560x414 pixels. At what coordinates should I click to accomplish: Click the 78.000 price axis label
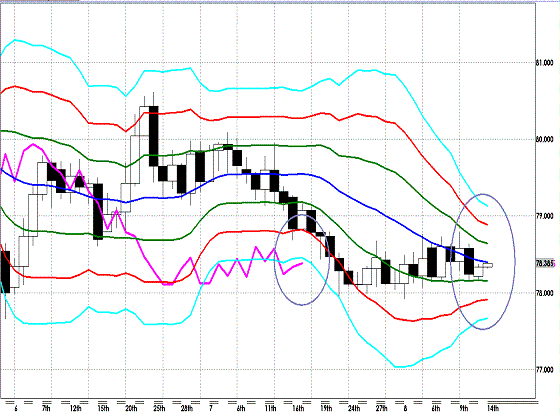pyautogui.click(x=545, y=293)
